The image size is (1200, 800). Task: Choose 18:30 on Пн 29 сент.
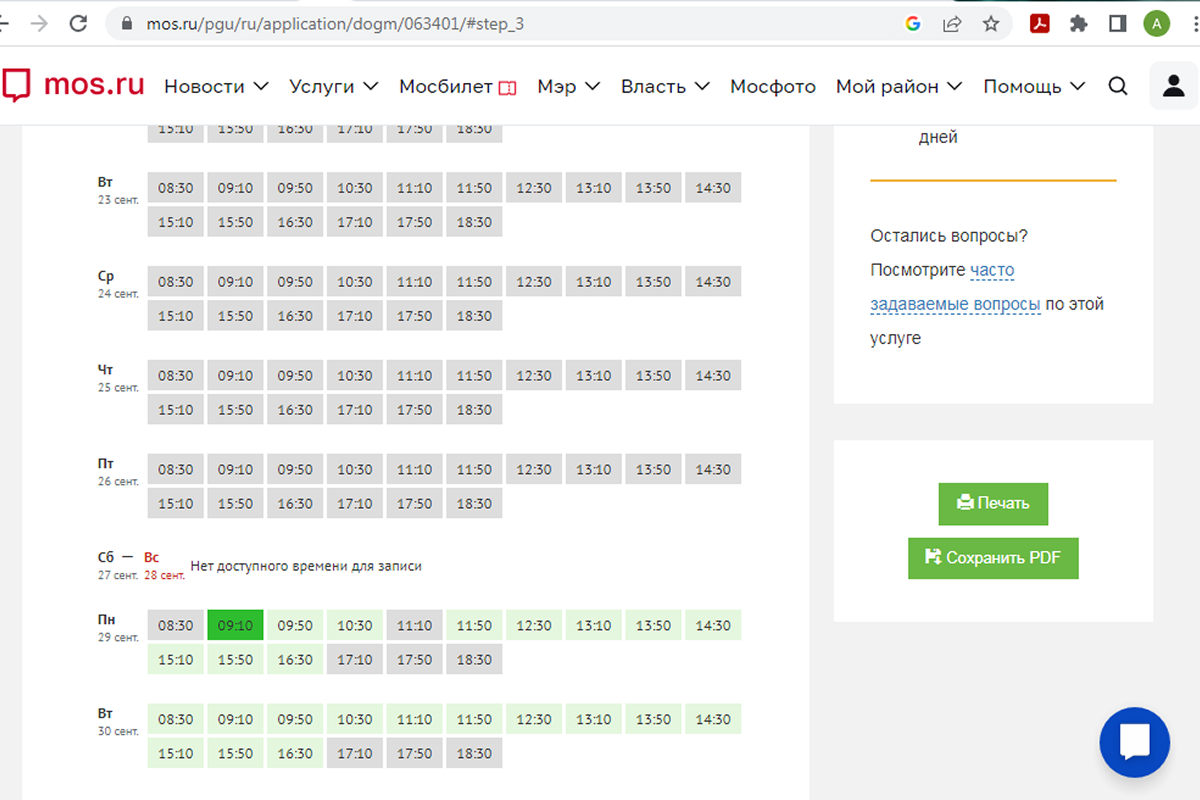tap(474, 659)
